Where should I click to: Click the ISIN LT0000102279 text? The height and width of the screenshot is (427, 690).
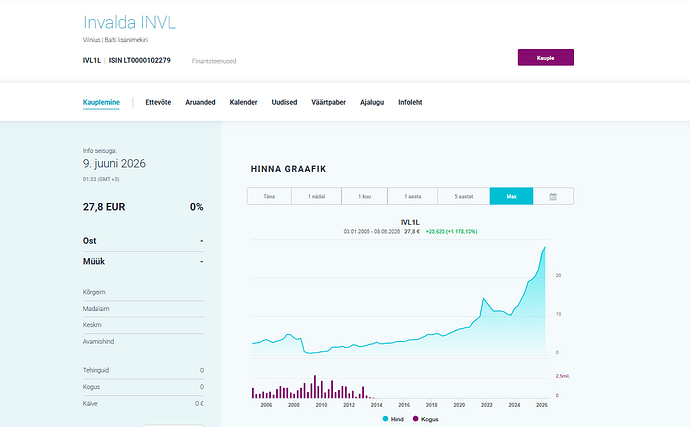pos(139,60)
